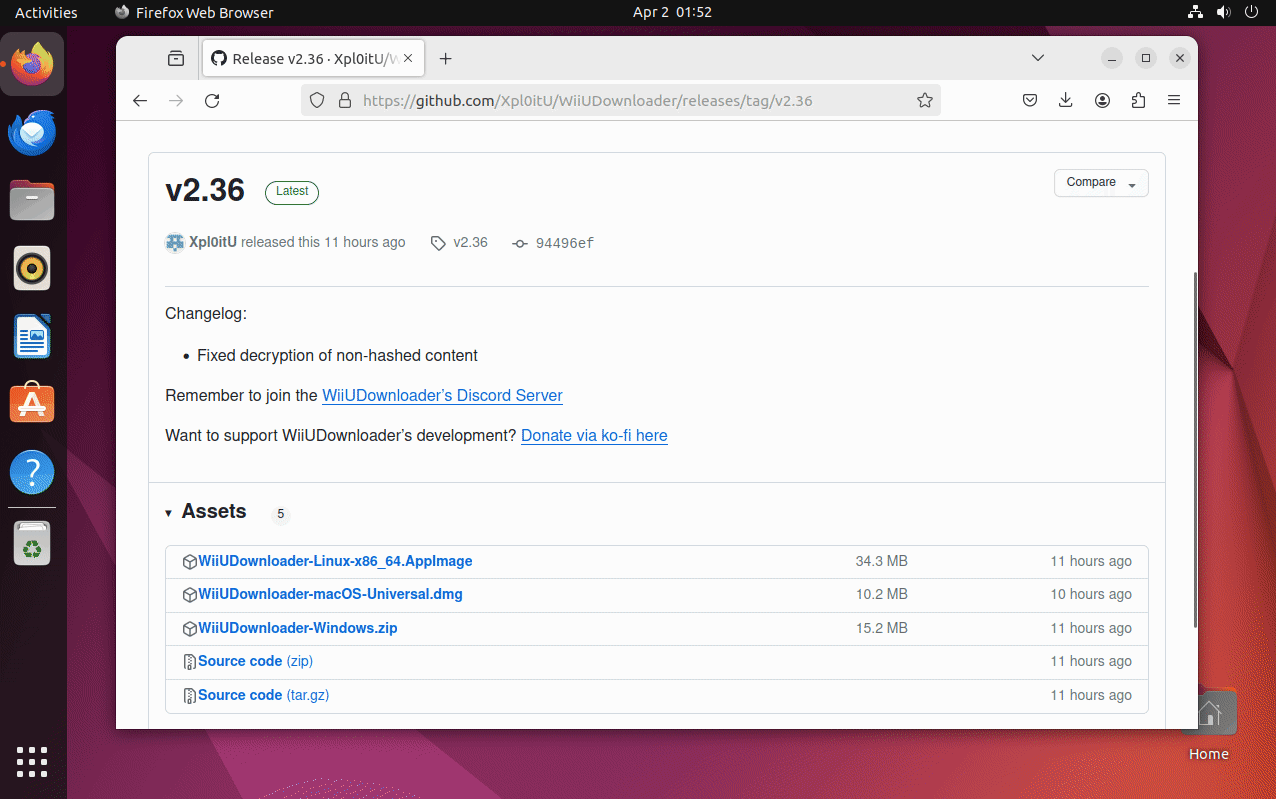This screenshot has height=799, width=1276.
Task: Download Source code (zip)
Action: click(x=255, y=661)
